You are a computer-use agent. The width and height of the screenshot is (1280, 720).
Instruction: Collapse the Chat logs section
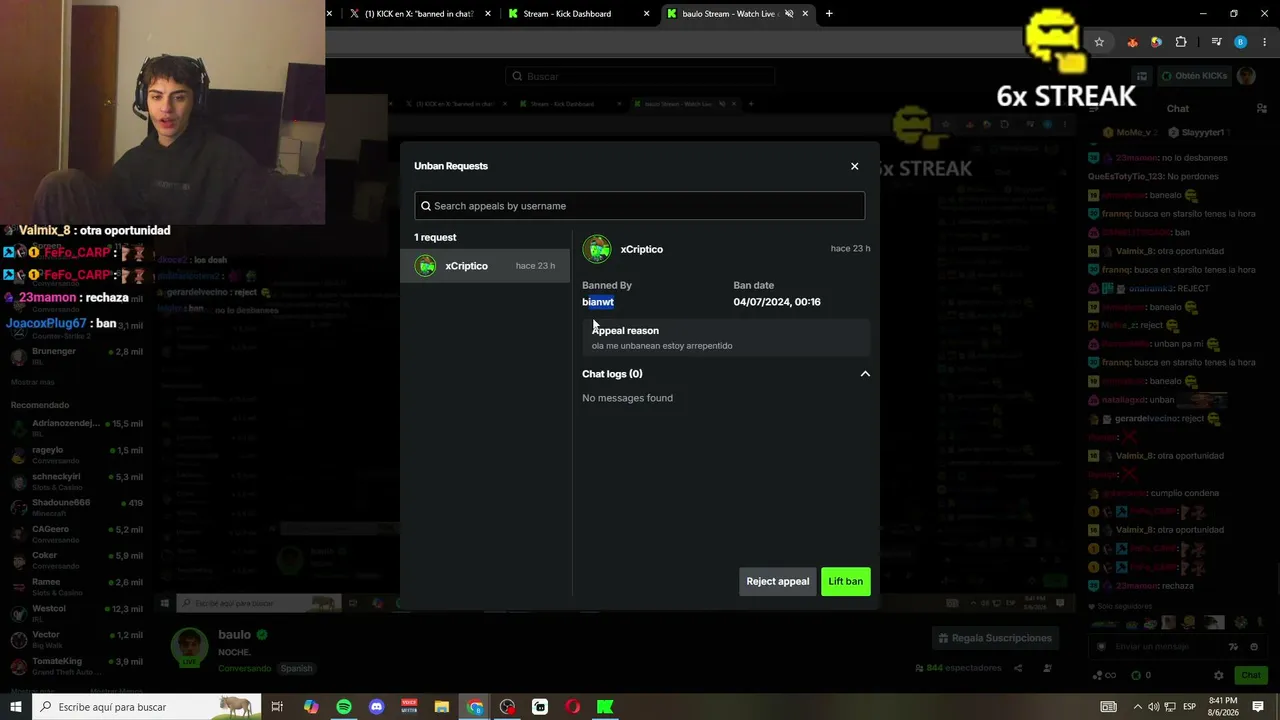pos(865,374)
